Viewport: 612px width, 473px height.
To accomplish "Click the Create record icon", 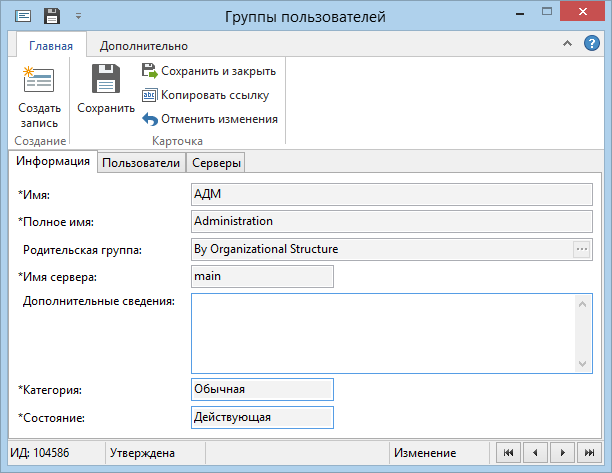I will click(39, 80).
